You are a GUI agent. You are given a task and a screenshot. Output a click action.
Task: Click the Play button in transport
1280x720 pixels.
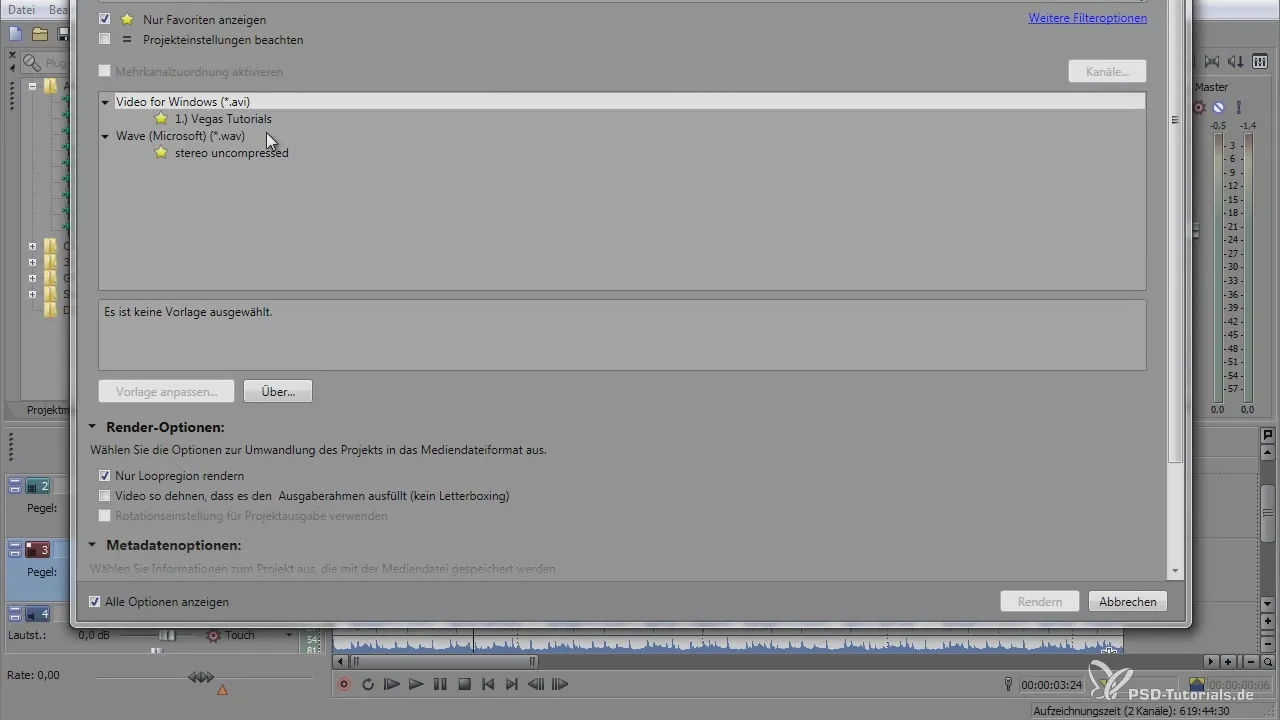pos(416,685)
